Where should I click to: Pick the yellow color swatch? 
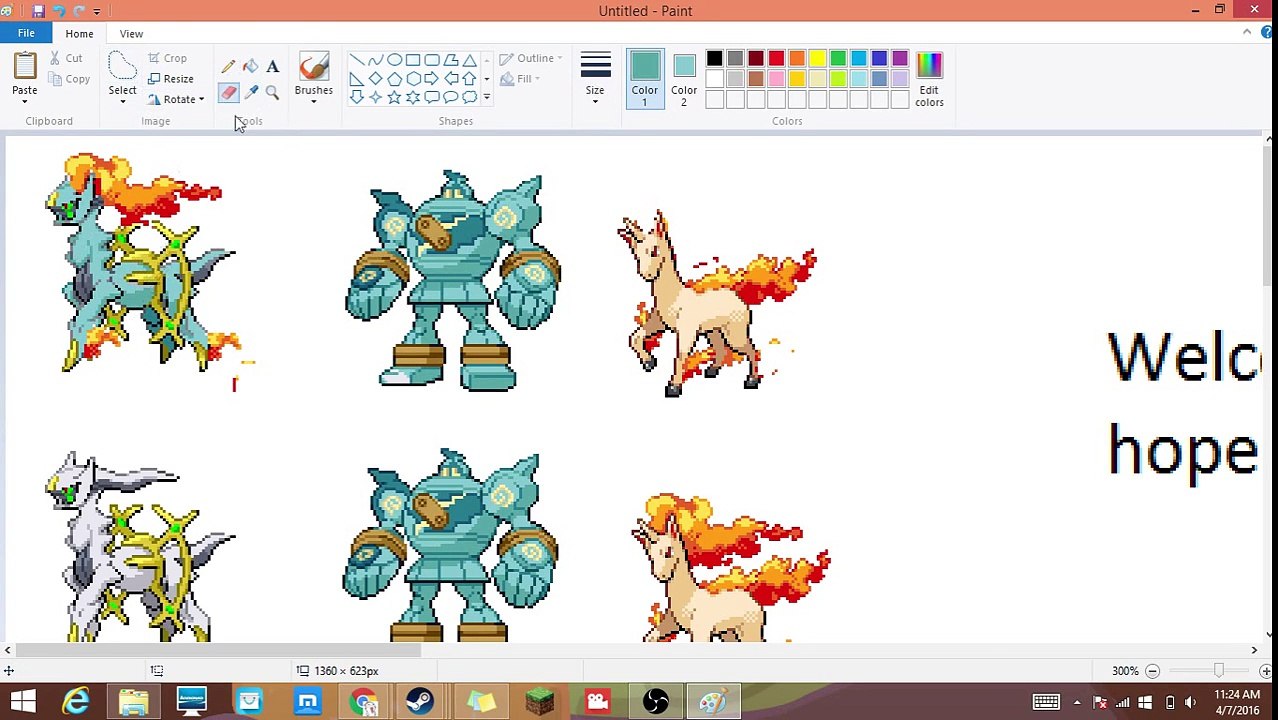(818, 60)
